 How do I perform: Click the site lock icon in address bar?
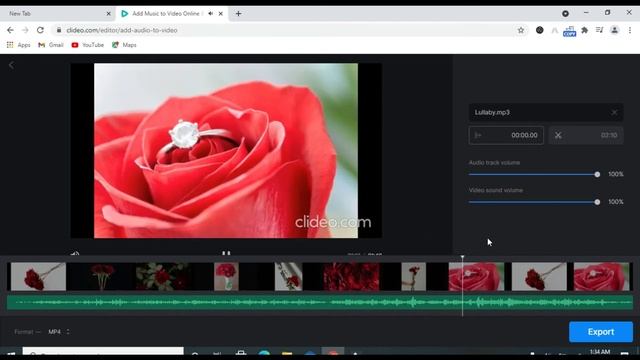tap(59, 30)
